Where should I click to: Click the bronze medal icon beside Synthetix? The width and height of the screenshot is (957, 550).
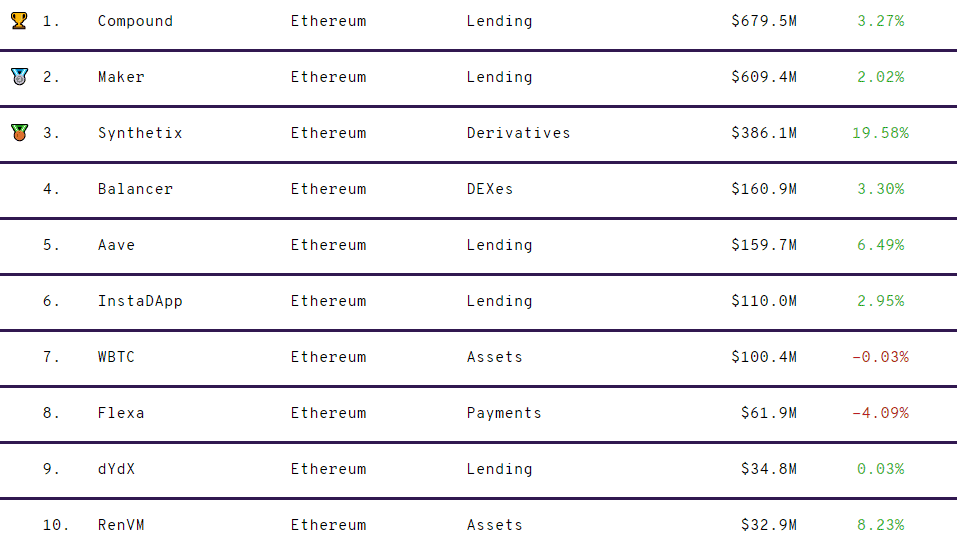pos(19,132)
